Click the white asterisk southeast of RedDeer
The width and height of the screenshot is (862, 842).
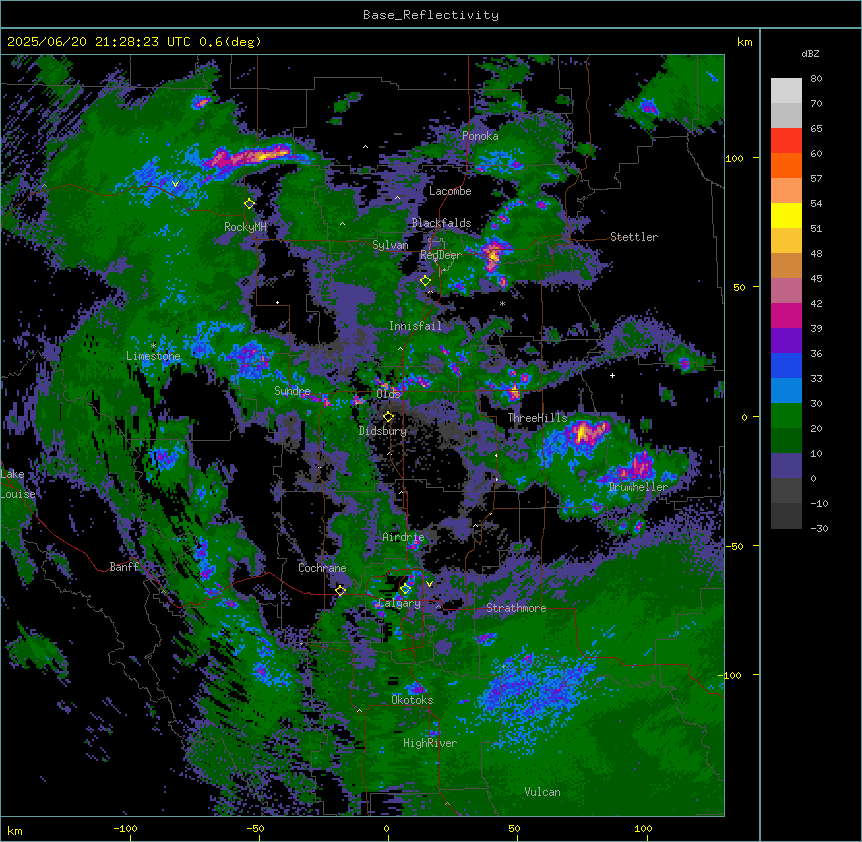coord(502,303)
